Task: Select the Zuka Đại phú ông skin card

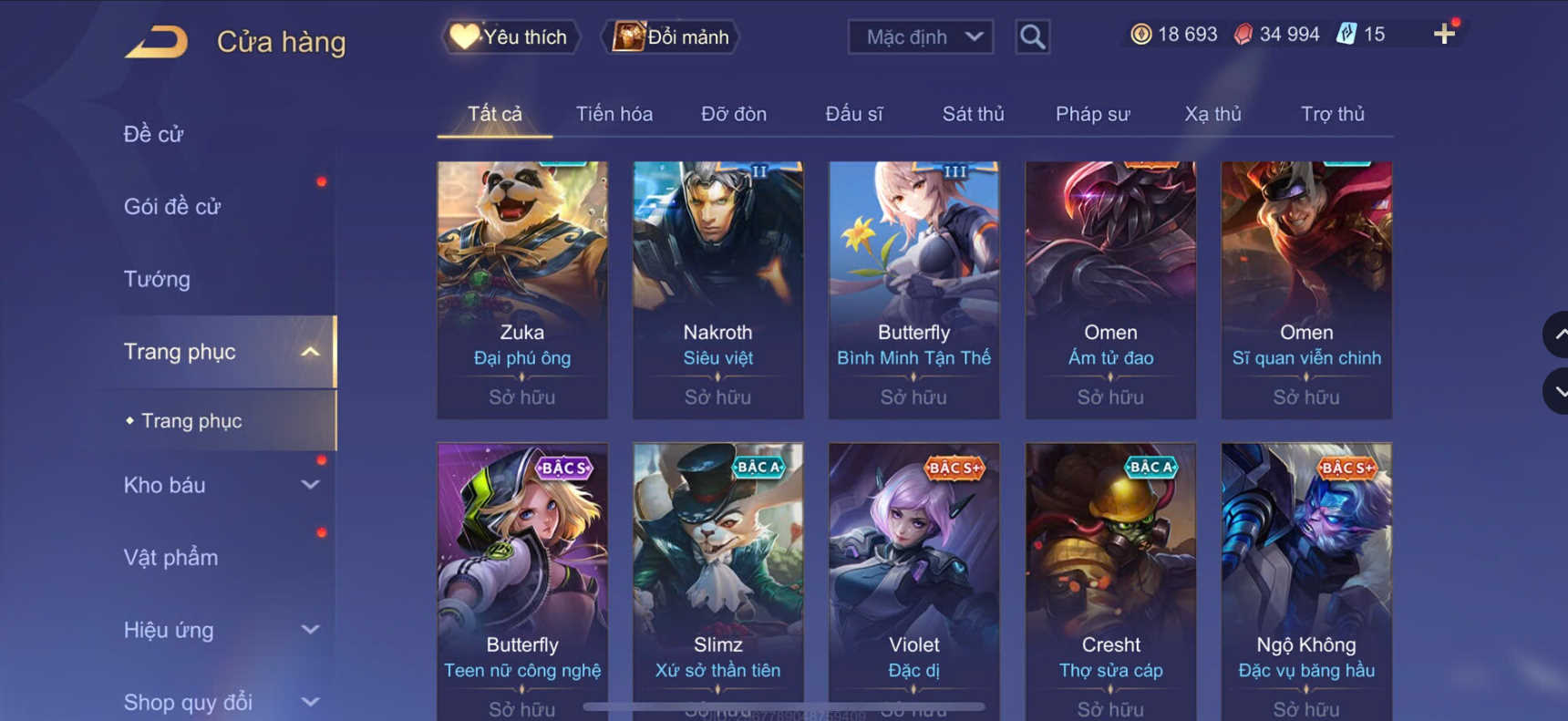Action: pyautogui.click(x=522, y=290)
